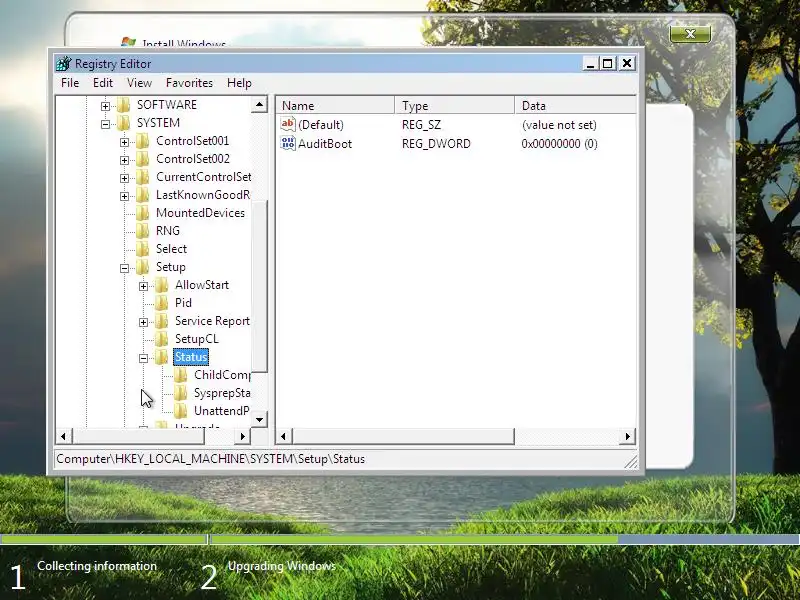Click the AuditBoot DWORD value icon
Image resolution: width=800 pixels, height=600 pixels.
pos(288,143)
